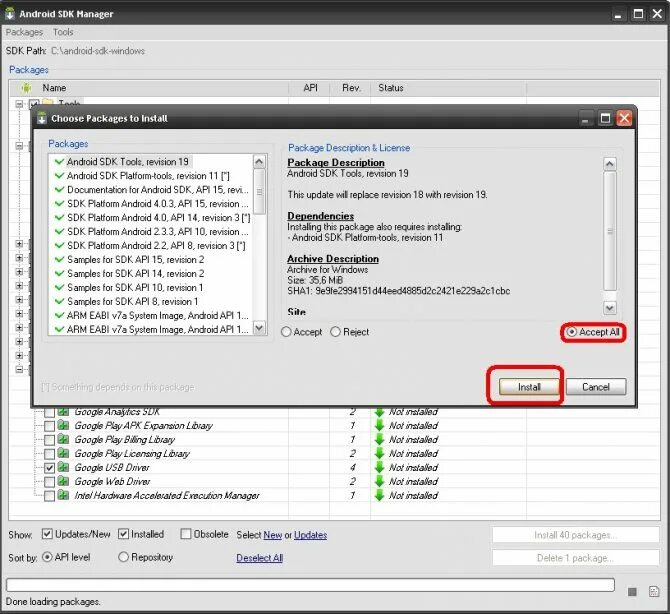Click download arrow for Google Play Billing Library
Viewport: 670px width, 614px height.
(379, 440)
